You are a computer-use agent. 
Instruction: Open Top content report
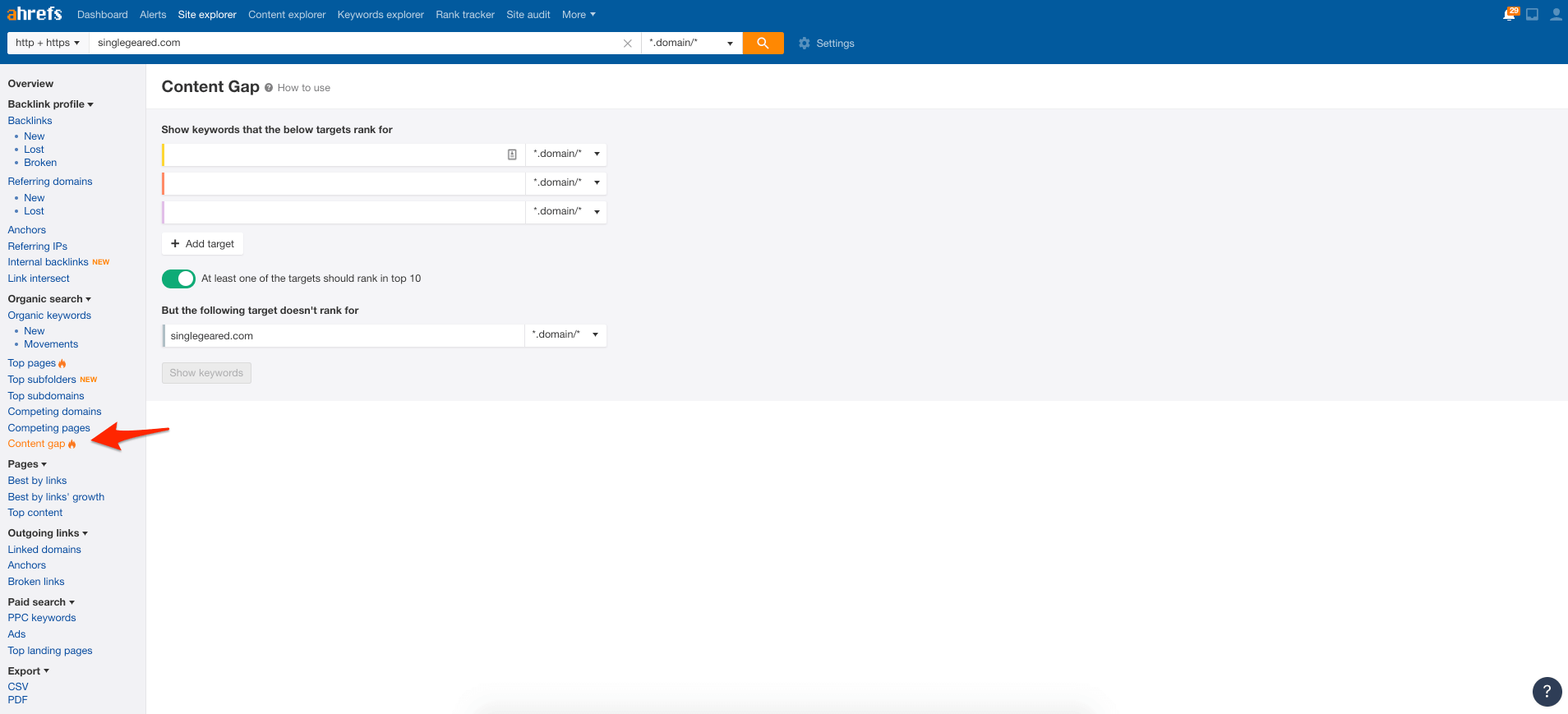click(35, 513)
